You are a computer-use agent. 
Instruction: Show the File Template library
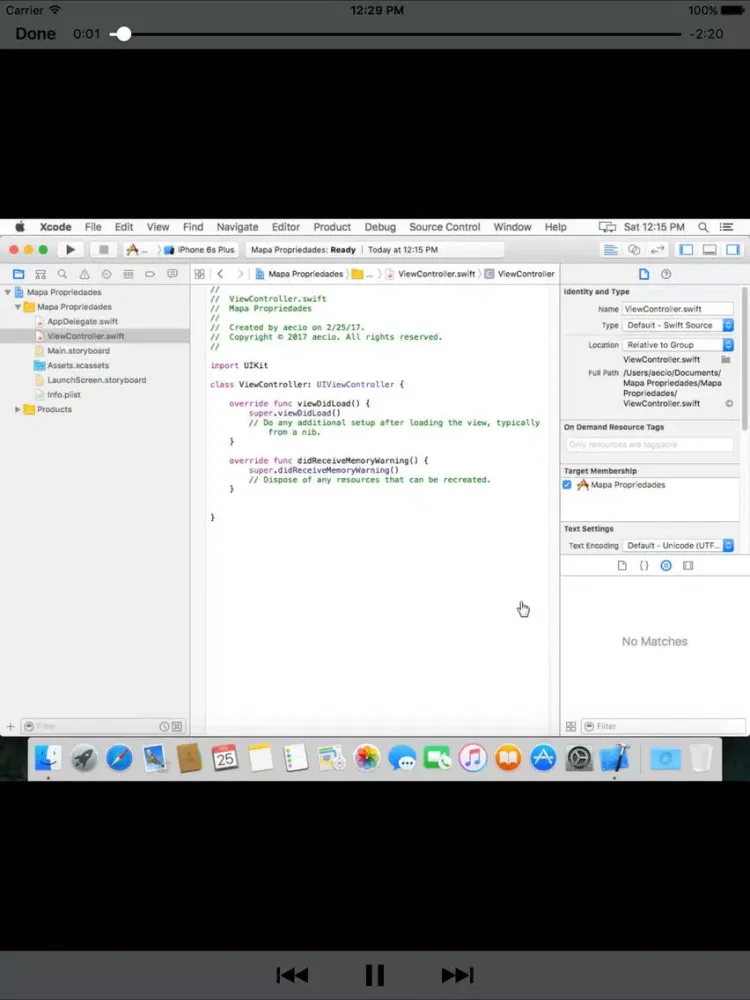click(x=622, y=565)
